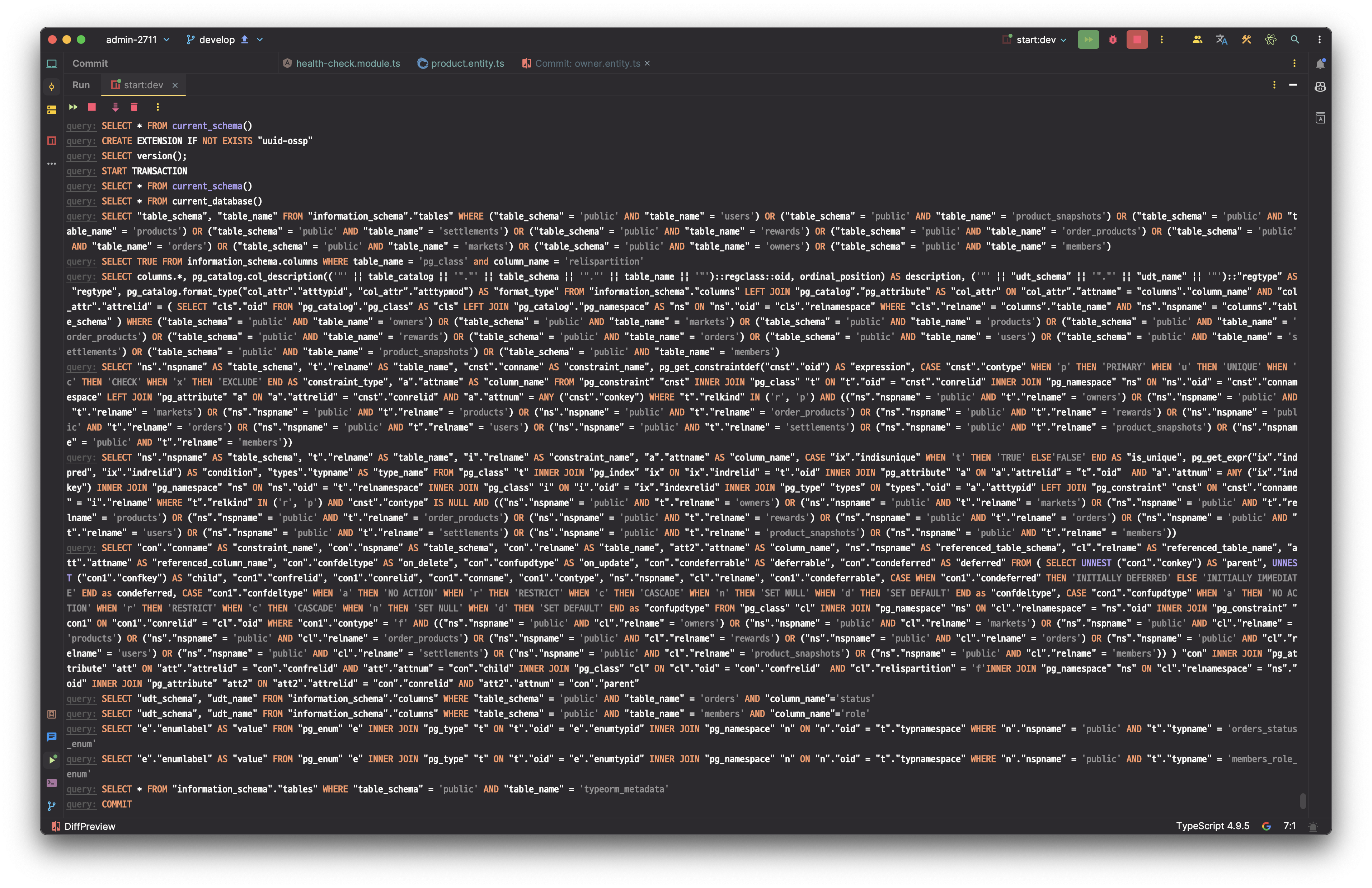
Task: Clear console output with the trash icon
Action: [x=134, y=107]
